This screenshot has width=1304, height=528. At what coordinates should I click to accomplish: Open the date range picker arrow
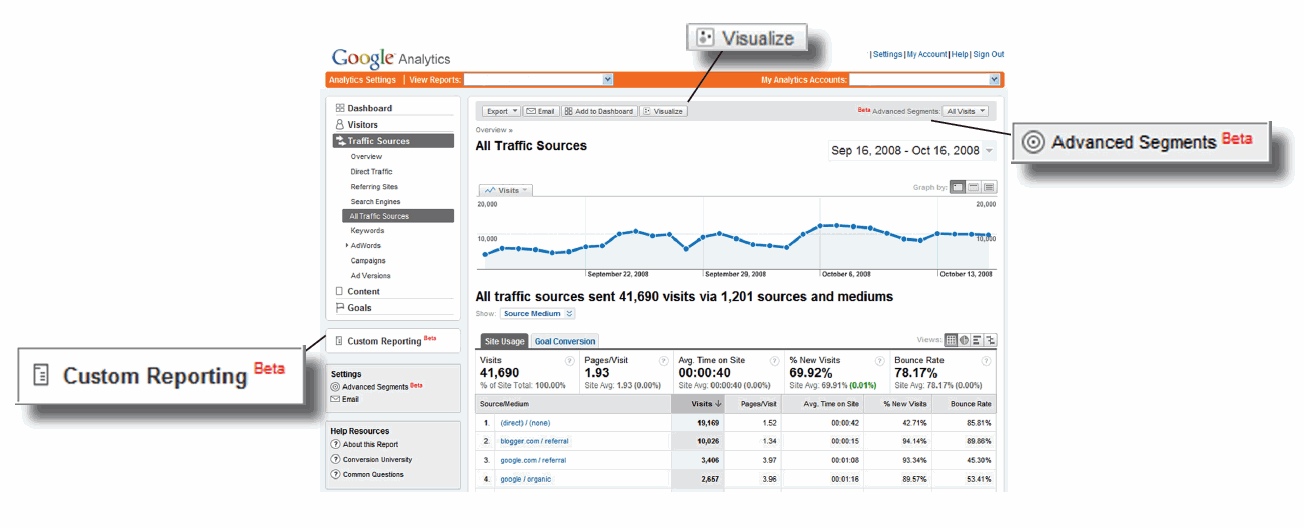click(x=990, y=151)
